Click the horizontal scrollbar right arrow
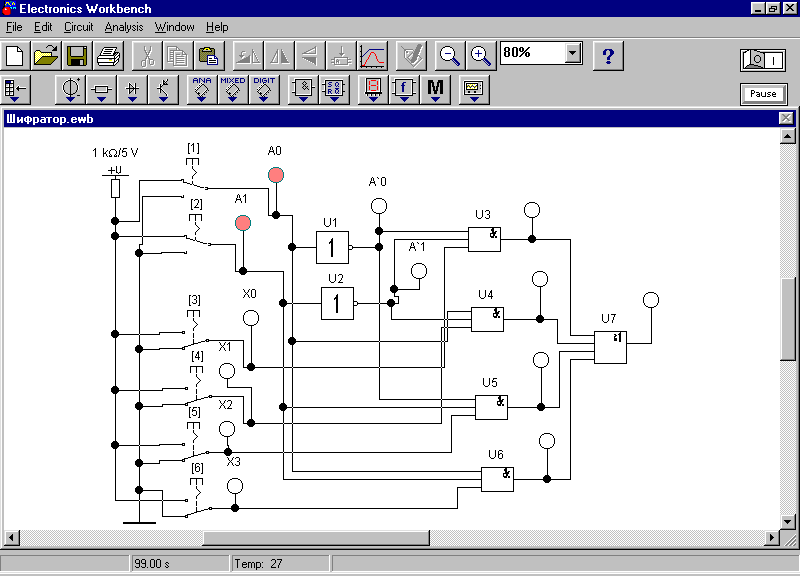This screenshot has height=576, width=800. pyautogui.click(x=772, y=538)
